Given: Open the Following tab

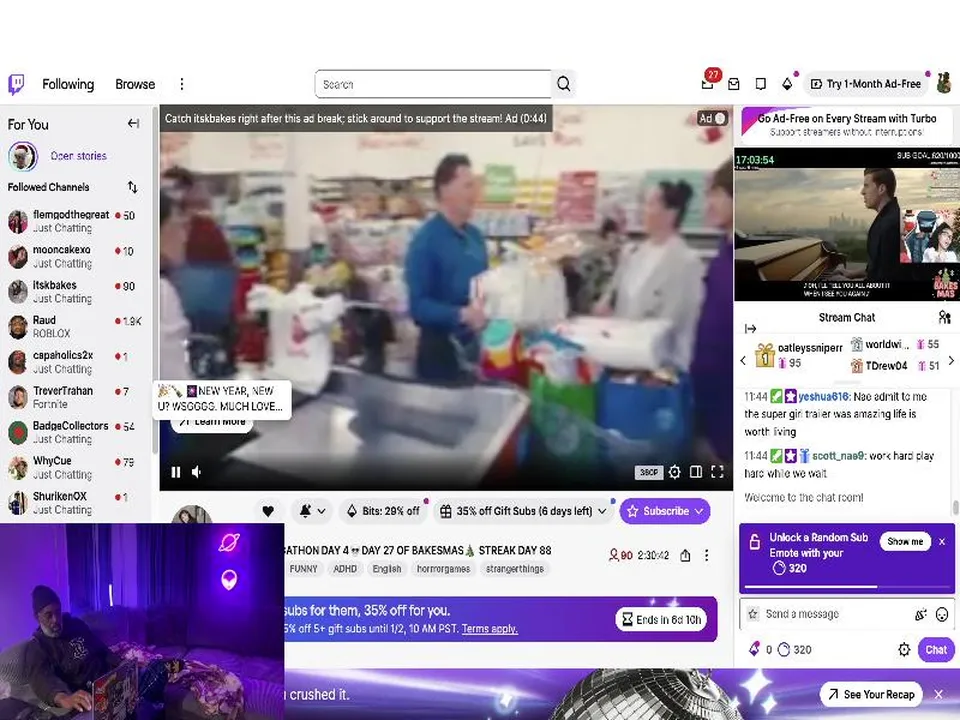Looking at the screenshot, I should 68,84.
